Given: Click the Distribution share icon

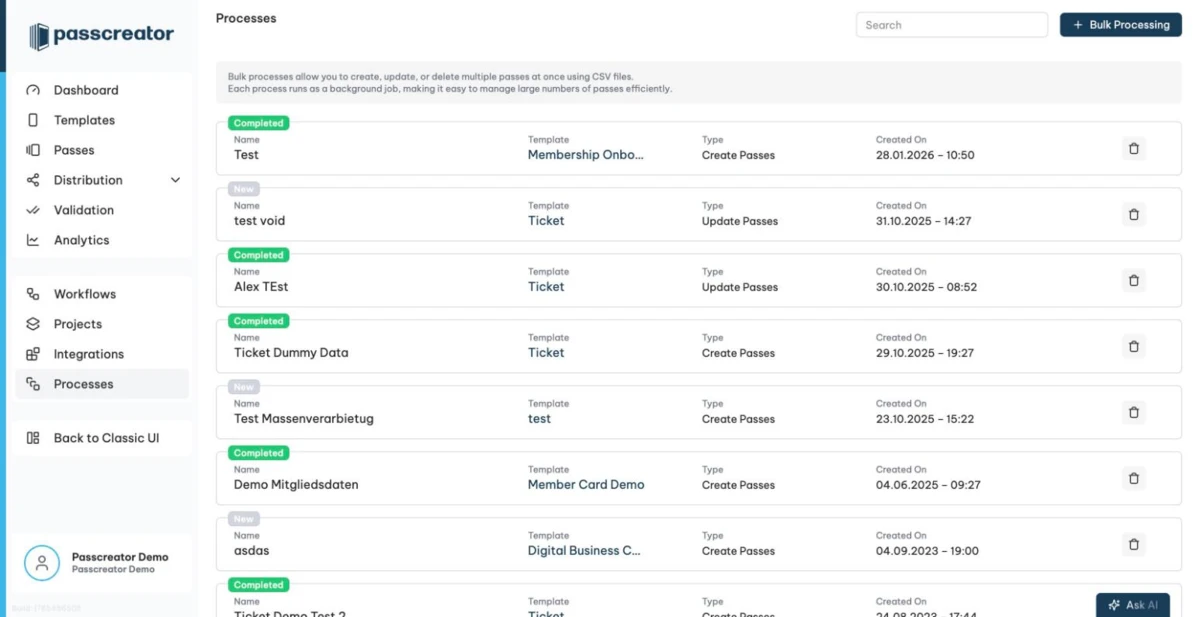Looking at the screenshot, I should tap(33, 180).
